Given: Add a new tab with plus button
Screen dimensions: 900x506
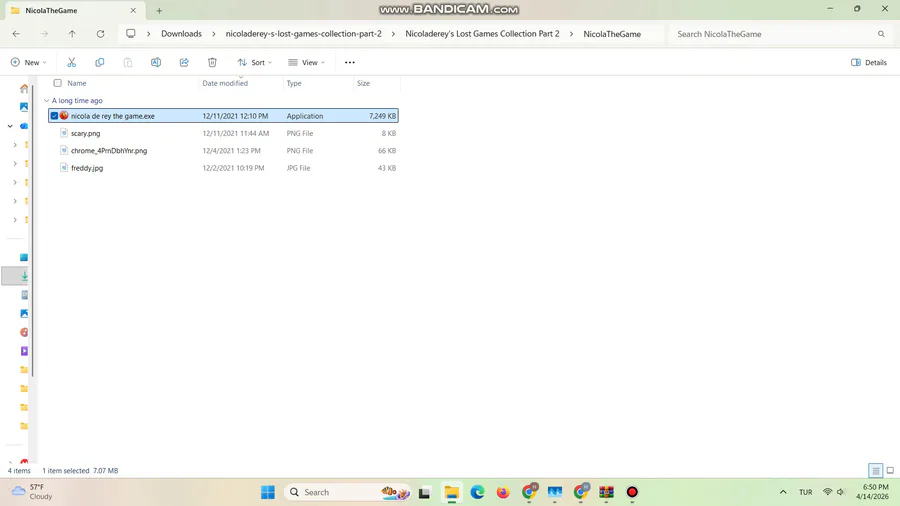Looking at the screenshot, I should click(159, 10).
